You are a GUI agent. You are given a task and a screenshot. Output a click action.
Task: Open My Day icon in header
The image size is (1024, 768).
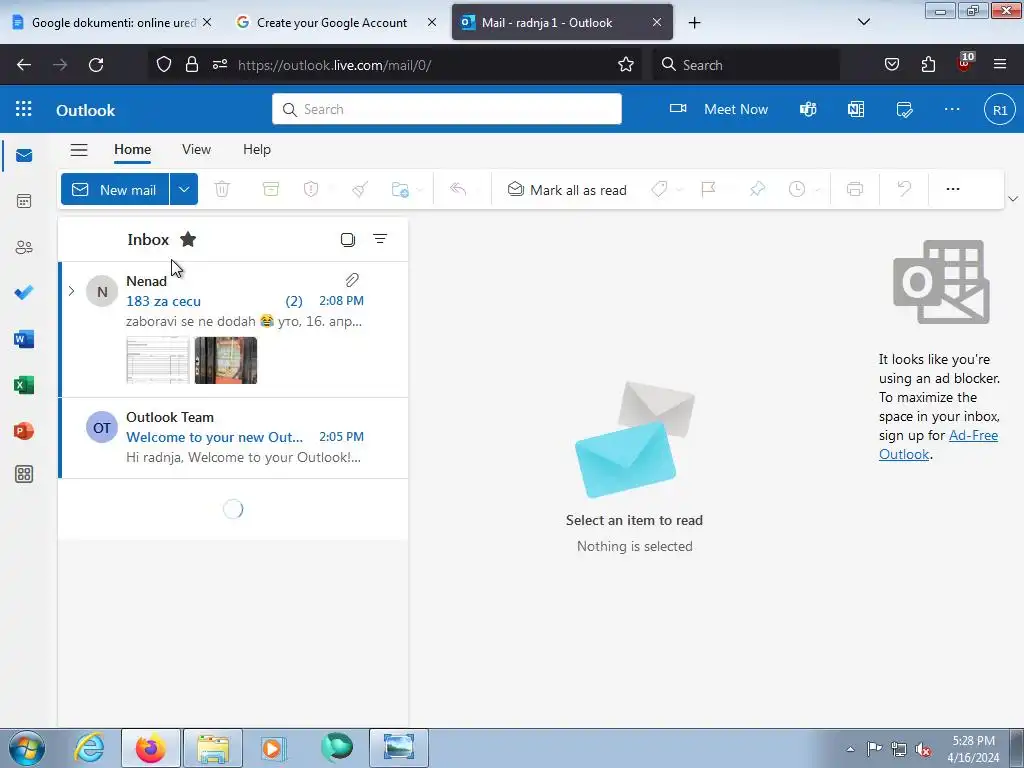coord(904,109)
